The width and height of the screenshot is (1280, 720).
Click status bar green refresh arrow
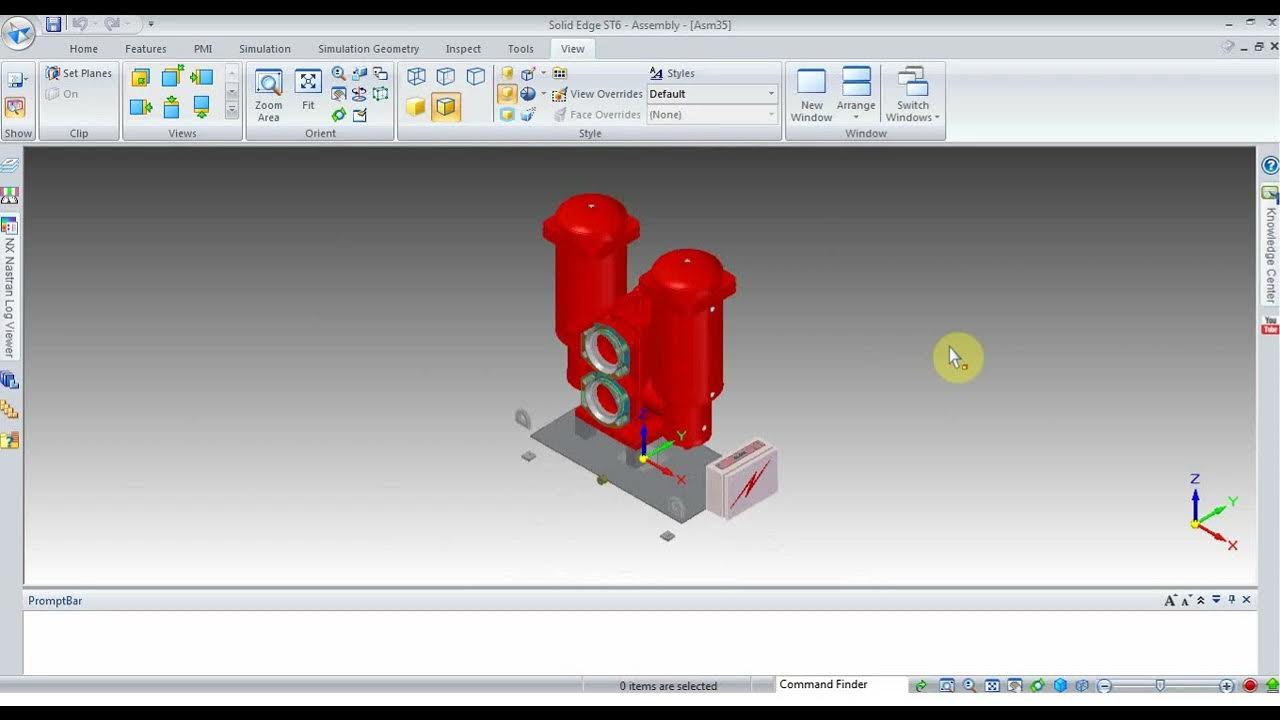click(x=921, y=686)
